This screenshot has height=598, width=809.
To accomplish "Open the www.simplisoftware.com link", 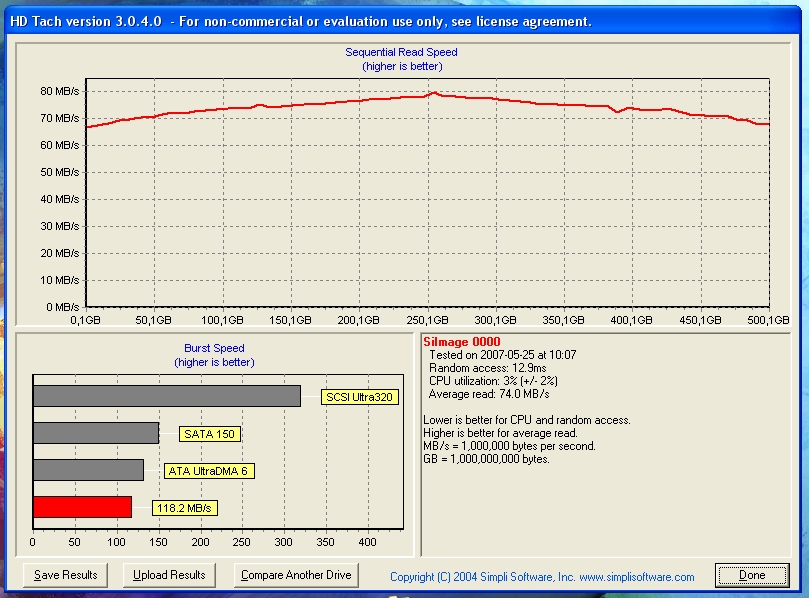I will tap(636, 577).
